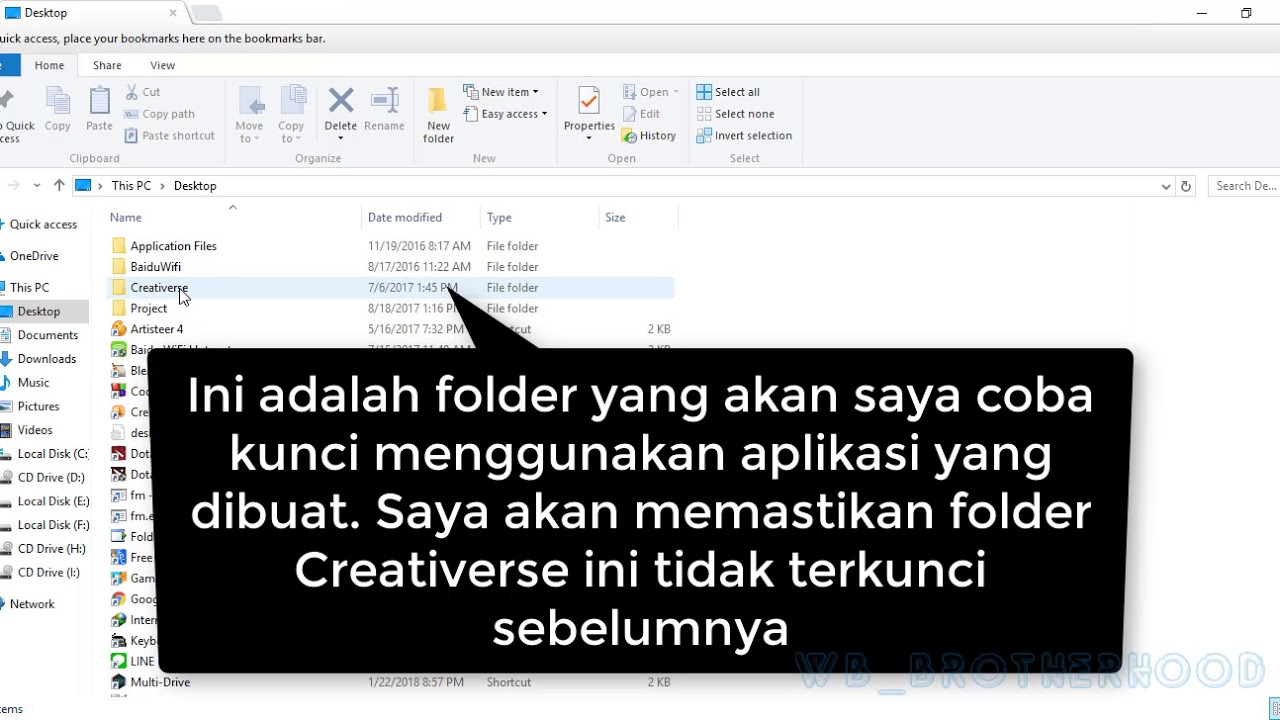Select the BaiduWifi folder

coord(155,267)
